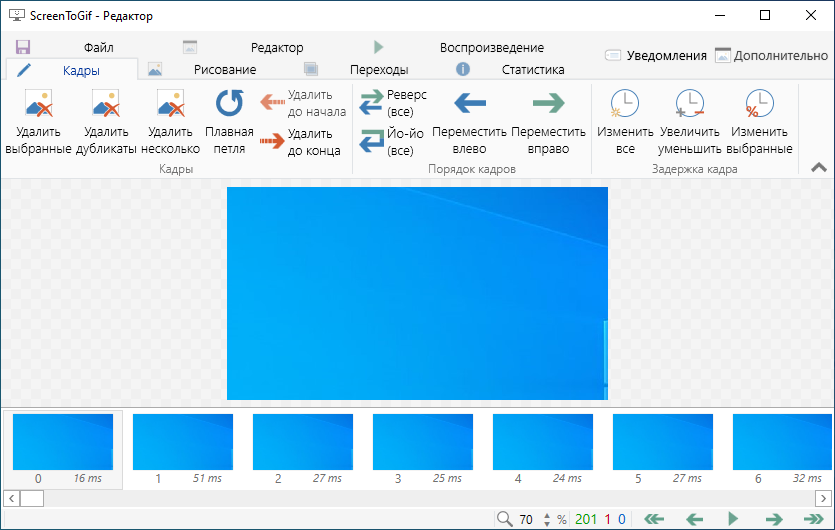835x530 pixels.
Task: Select frame 3 thumbnail
Action: 423,442
